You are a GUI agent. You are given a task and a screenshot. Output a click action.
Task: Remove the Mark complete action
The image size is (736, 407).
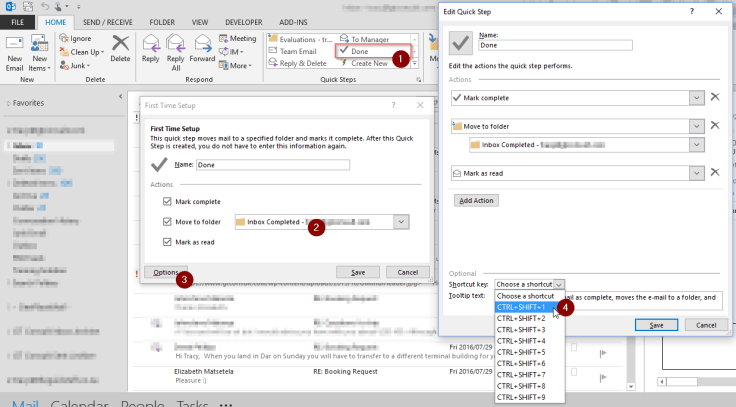[715, 97]
